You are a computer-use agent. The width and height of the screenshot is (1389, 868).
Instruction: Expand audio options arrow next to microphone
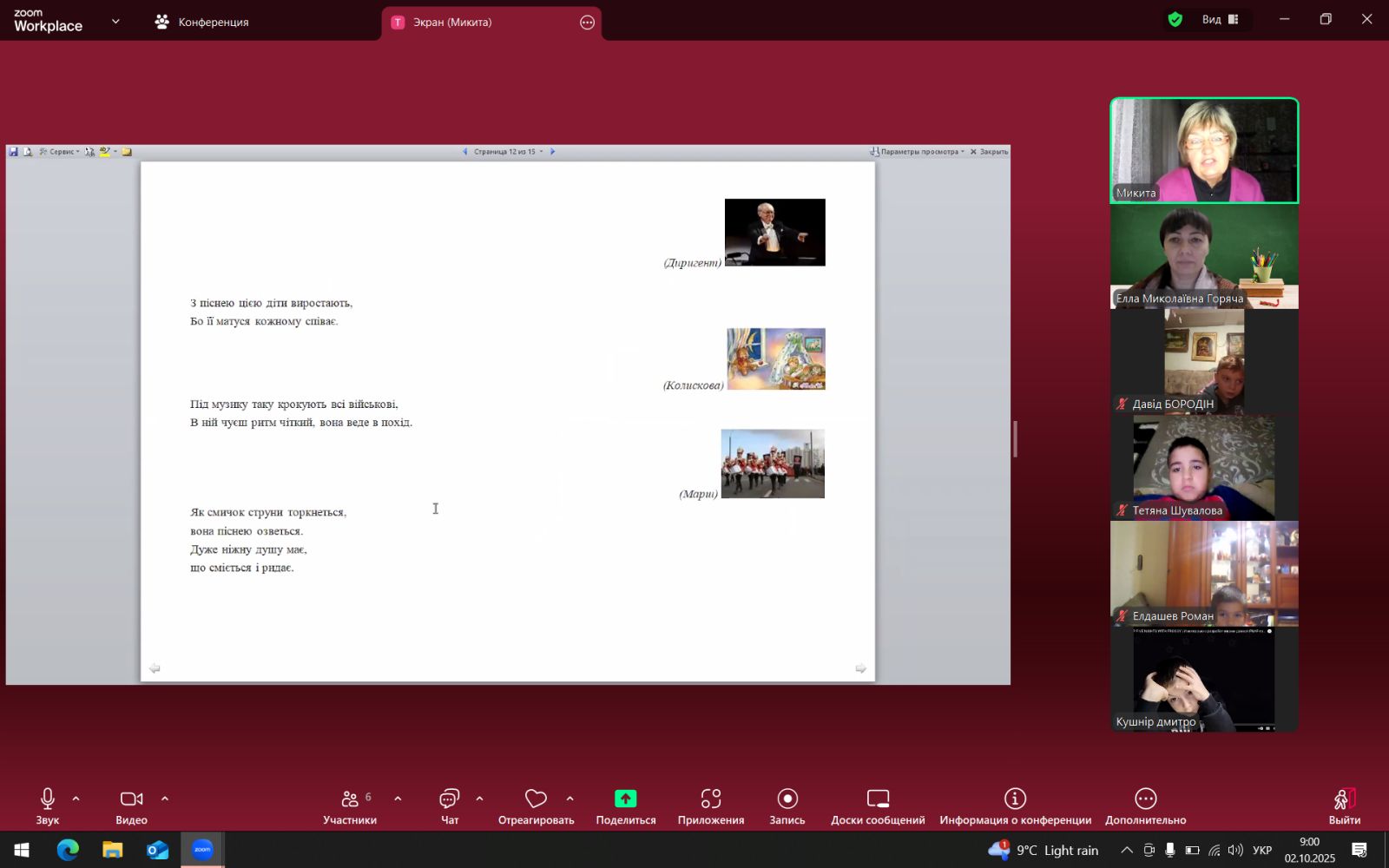pyautogui.click(x=76, y=799)
